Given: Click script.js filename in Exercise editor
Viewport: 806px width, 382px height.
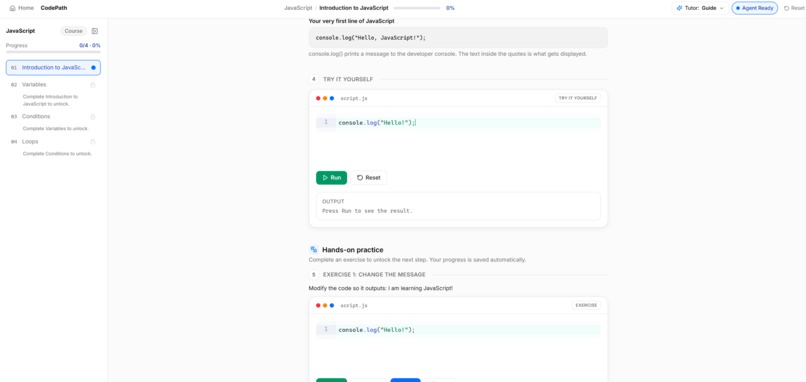Looking at the screenshot, I should [354, 305].
